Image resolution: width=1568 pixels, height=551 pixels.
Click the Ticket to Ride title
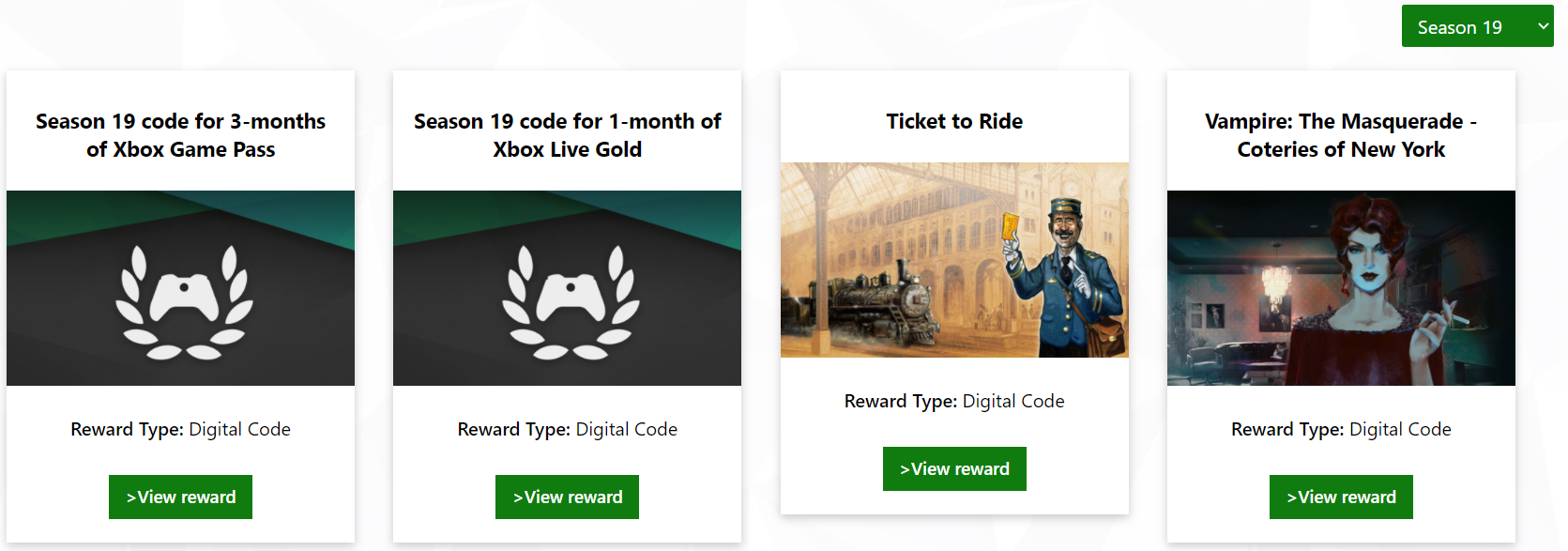(x=954, y=121)
